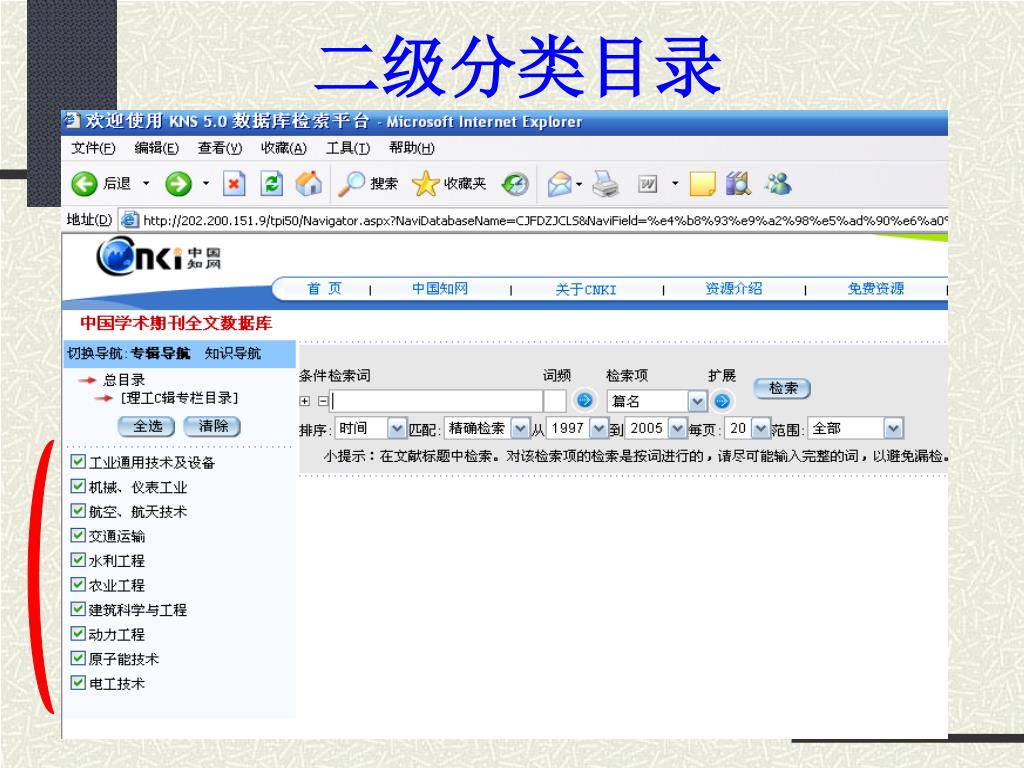Viewport: 1024px width, 768px height.
Task: Click the 总目录 tree item
Action: point(124,380)
